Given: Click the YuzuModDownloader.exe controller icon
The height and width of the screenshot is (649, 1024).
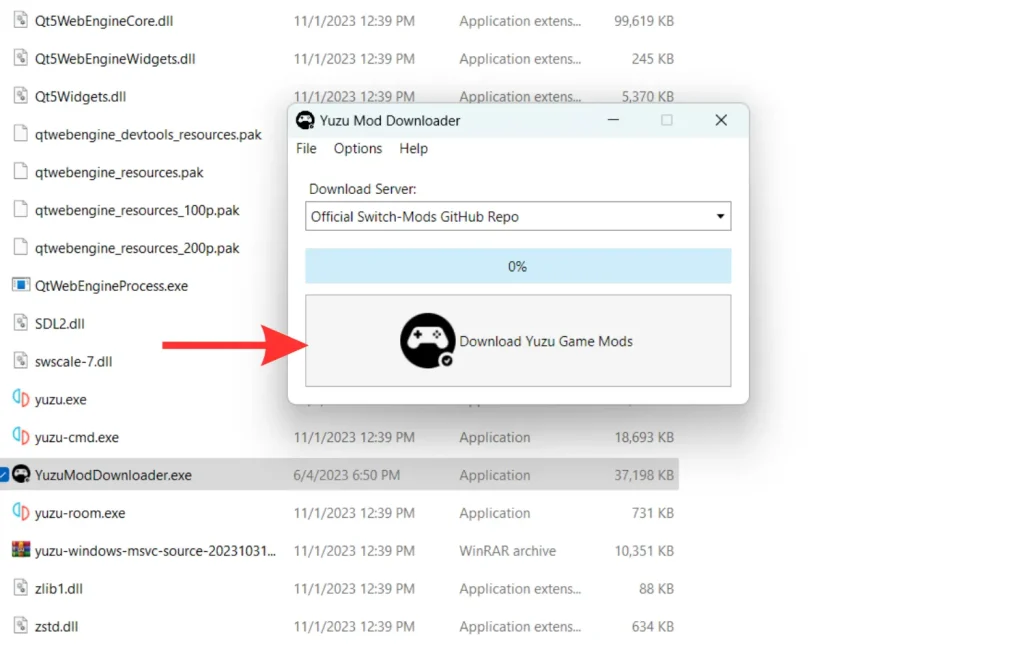Looking at the screenshot, I should tap(21, 474).
